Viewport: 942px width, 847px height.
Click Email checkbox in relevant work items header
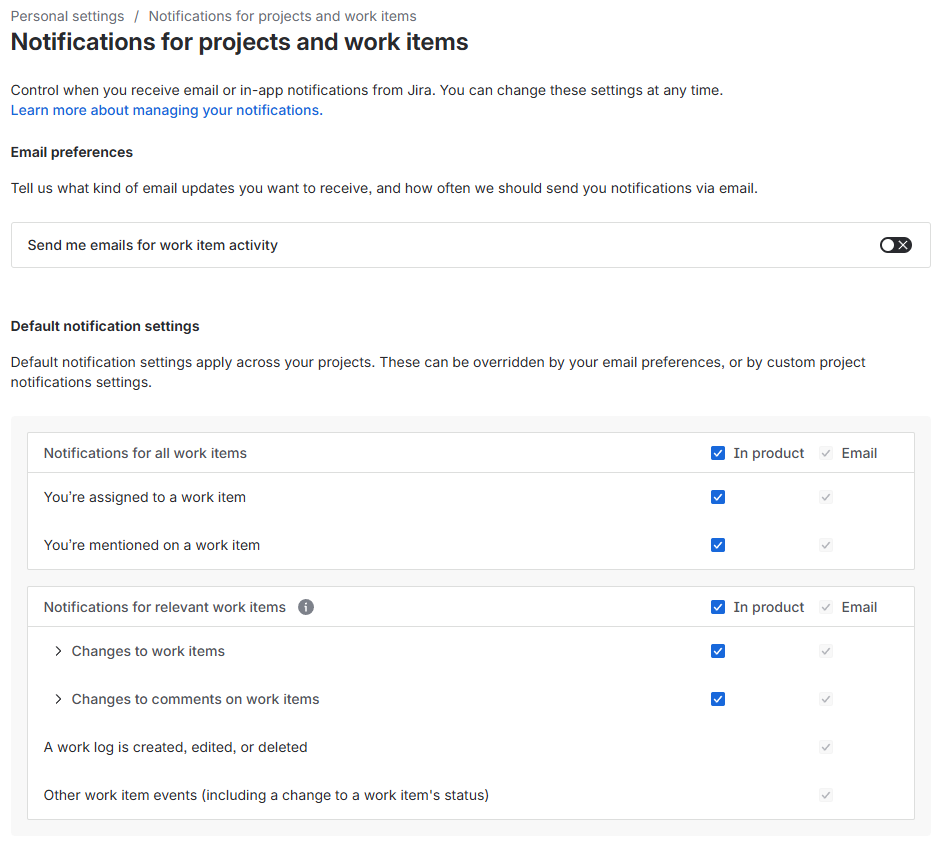(x=826, y=607)
